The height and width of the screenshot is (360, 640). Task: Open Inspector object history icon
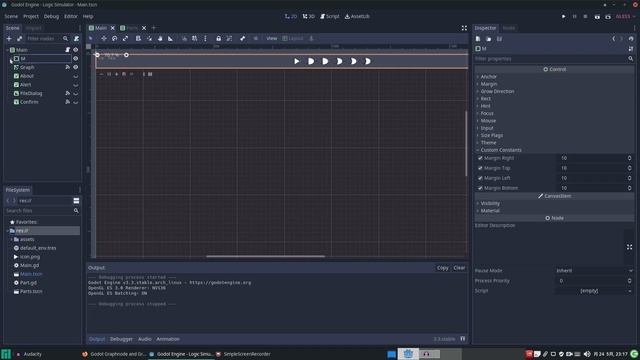(x=631, y=39)
